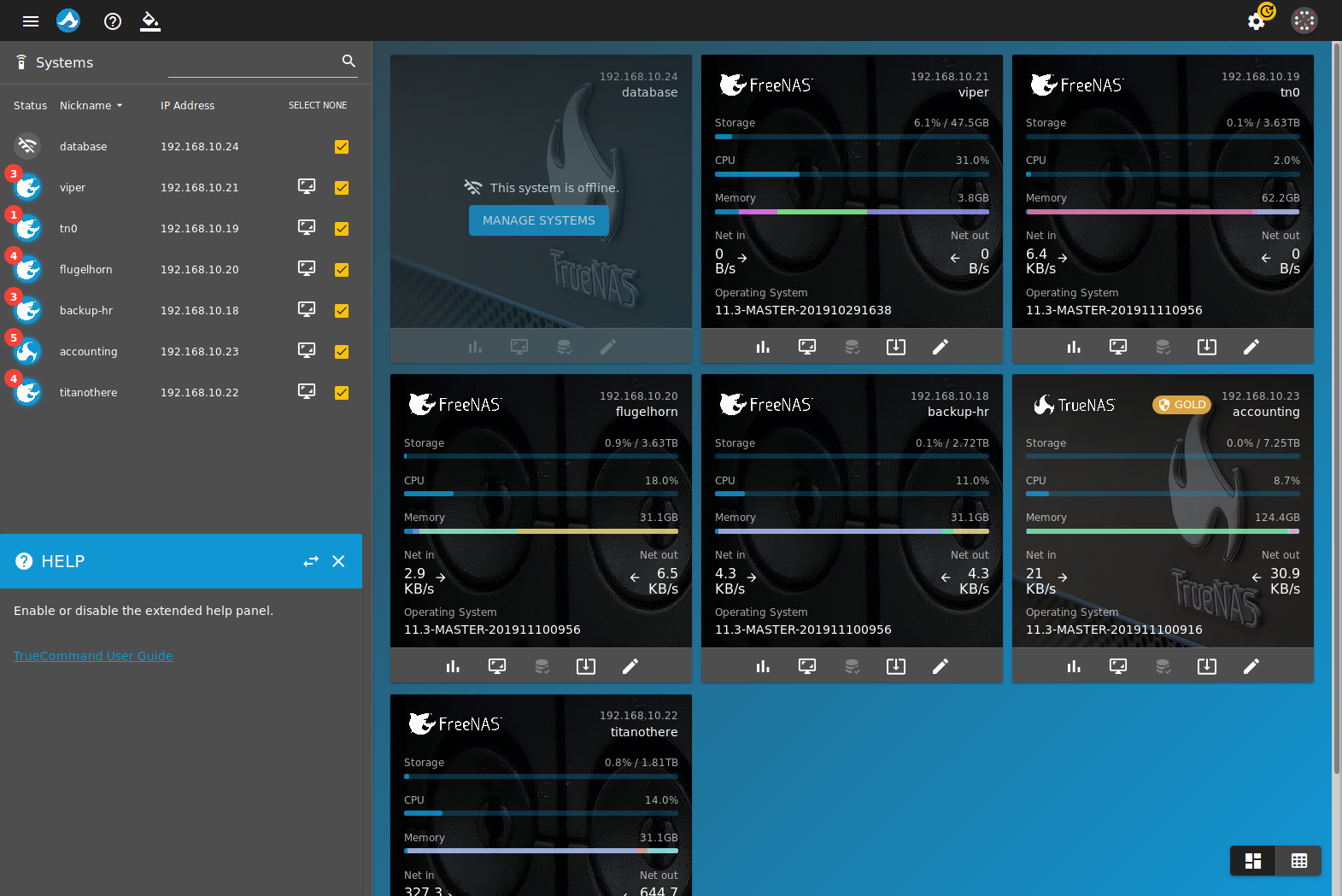Click the MANAGE SYSTEMS button
The width and height of the screenshot is (1342, 896).
tap(539, 220)
